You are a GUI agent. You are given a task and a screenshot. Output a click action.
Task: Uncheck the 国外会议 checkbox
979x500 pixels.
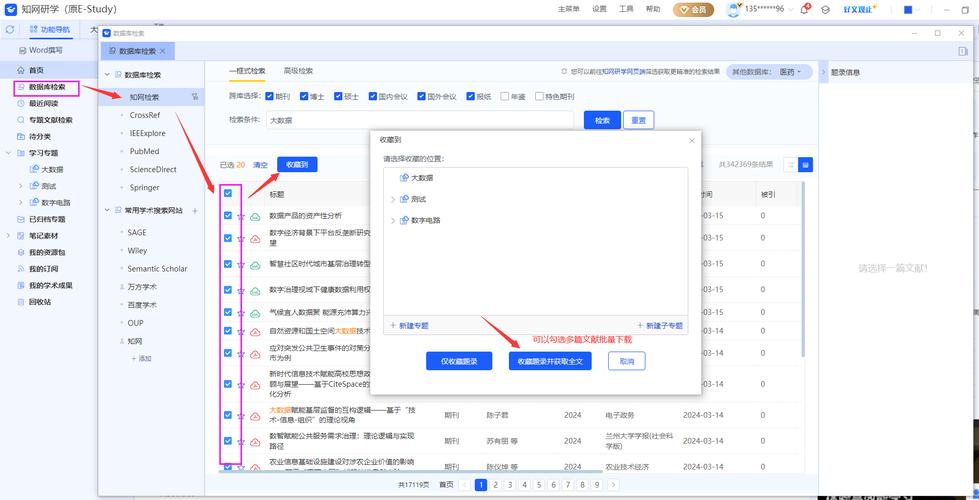pos(421,96)
